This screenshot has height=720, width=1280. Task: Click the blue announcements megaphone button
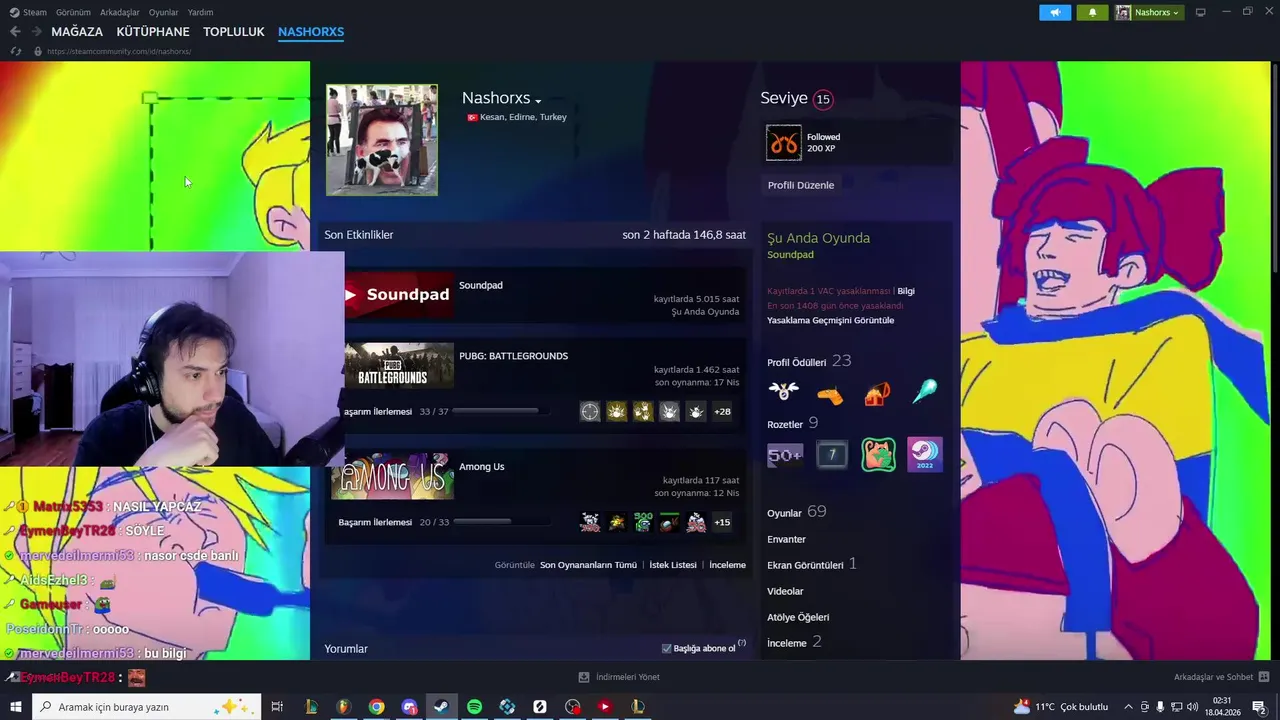1055,12
